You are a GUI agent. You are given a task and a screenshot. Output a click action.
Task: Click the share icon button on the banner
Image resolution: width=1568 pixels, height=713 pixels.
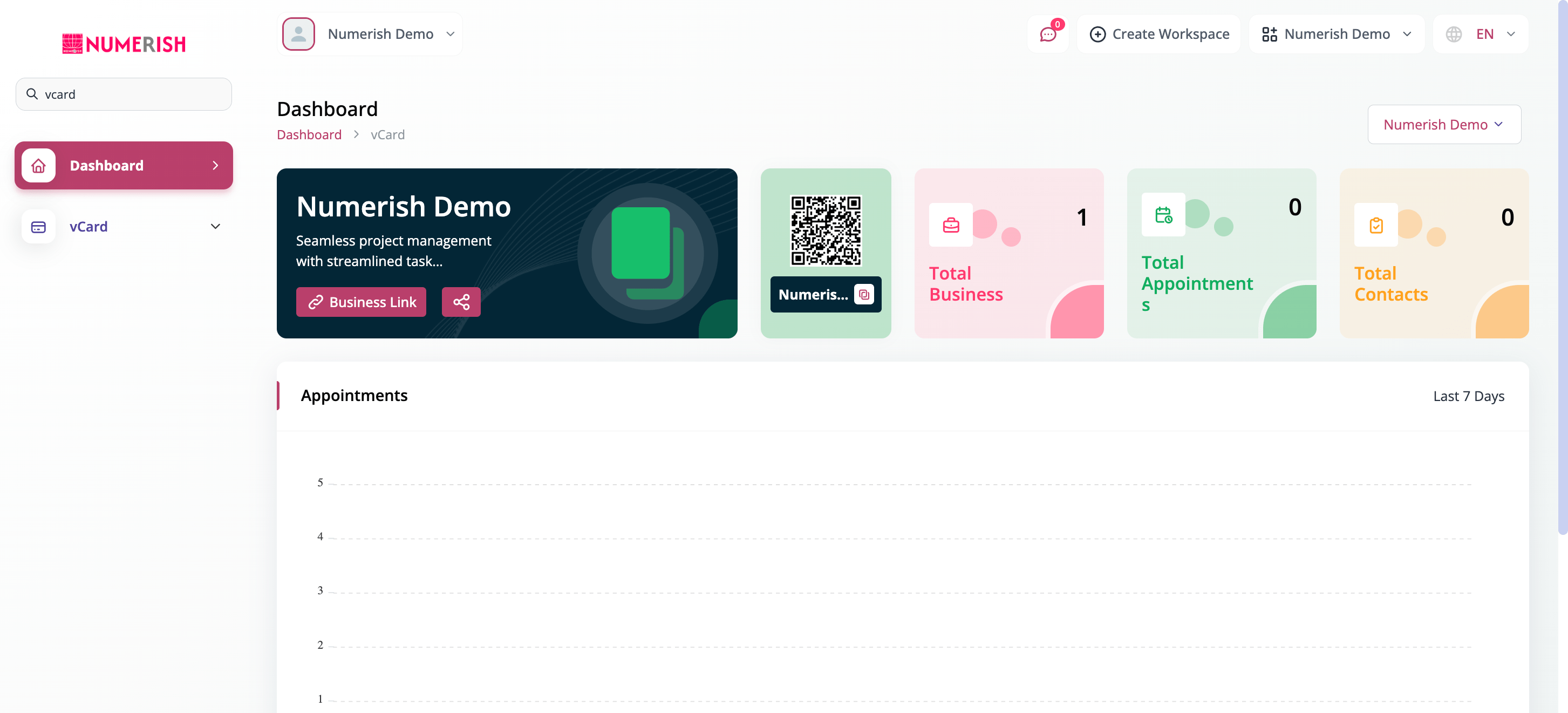(x=461, y=302)
